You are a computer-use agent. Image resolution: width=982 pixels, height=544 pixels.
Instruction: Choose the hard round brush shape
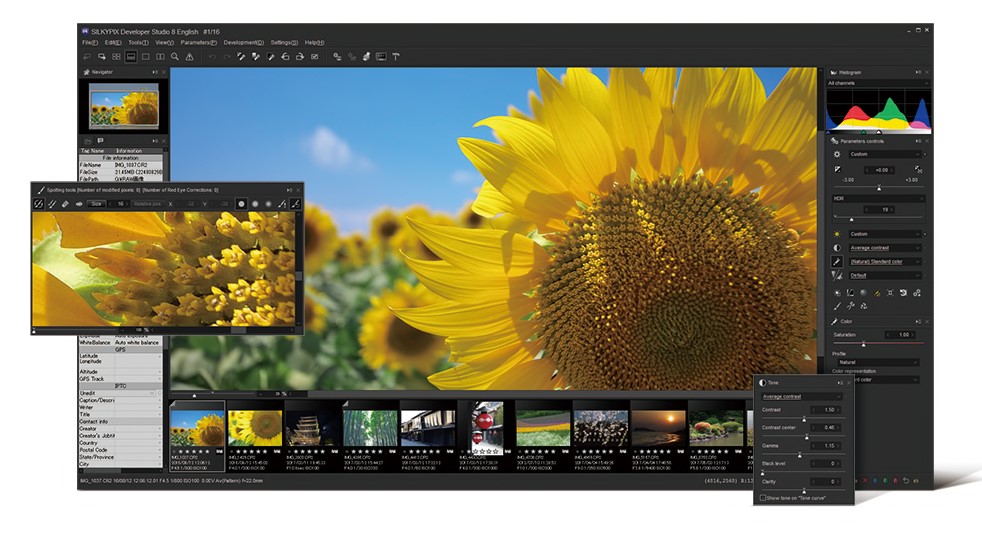click(x=241, y=203)
